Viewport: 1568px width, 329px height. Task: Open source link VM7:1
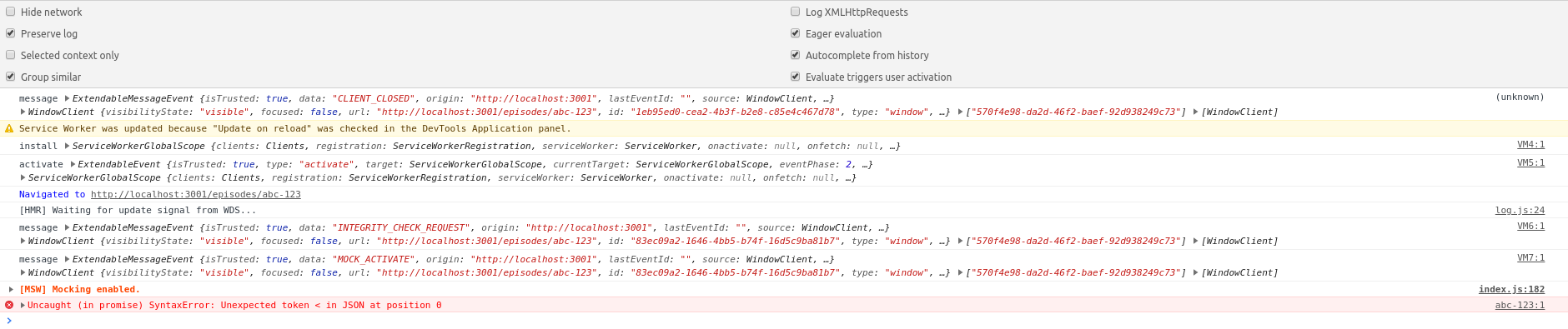pos(1530,257)
